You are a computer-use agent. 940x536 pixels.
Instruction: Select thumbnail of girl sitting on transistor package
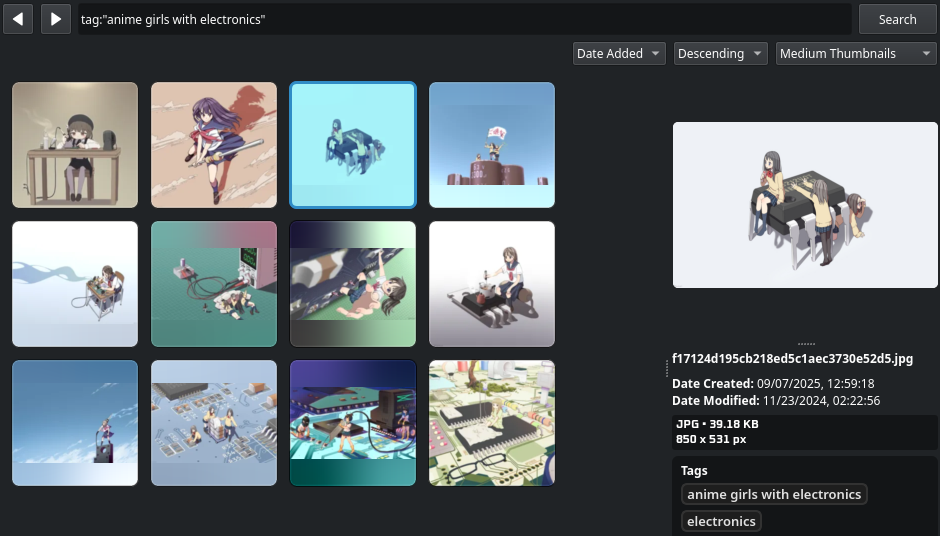pyautogui.click(x=492, y=284)
